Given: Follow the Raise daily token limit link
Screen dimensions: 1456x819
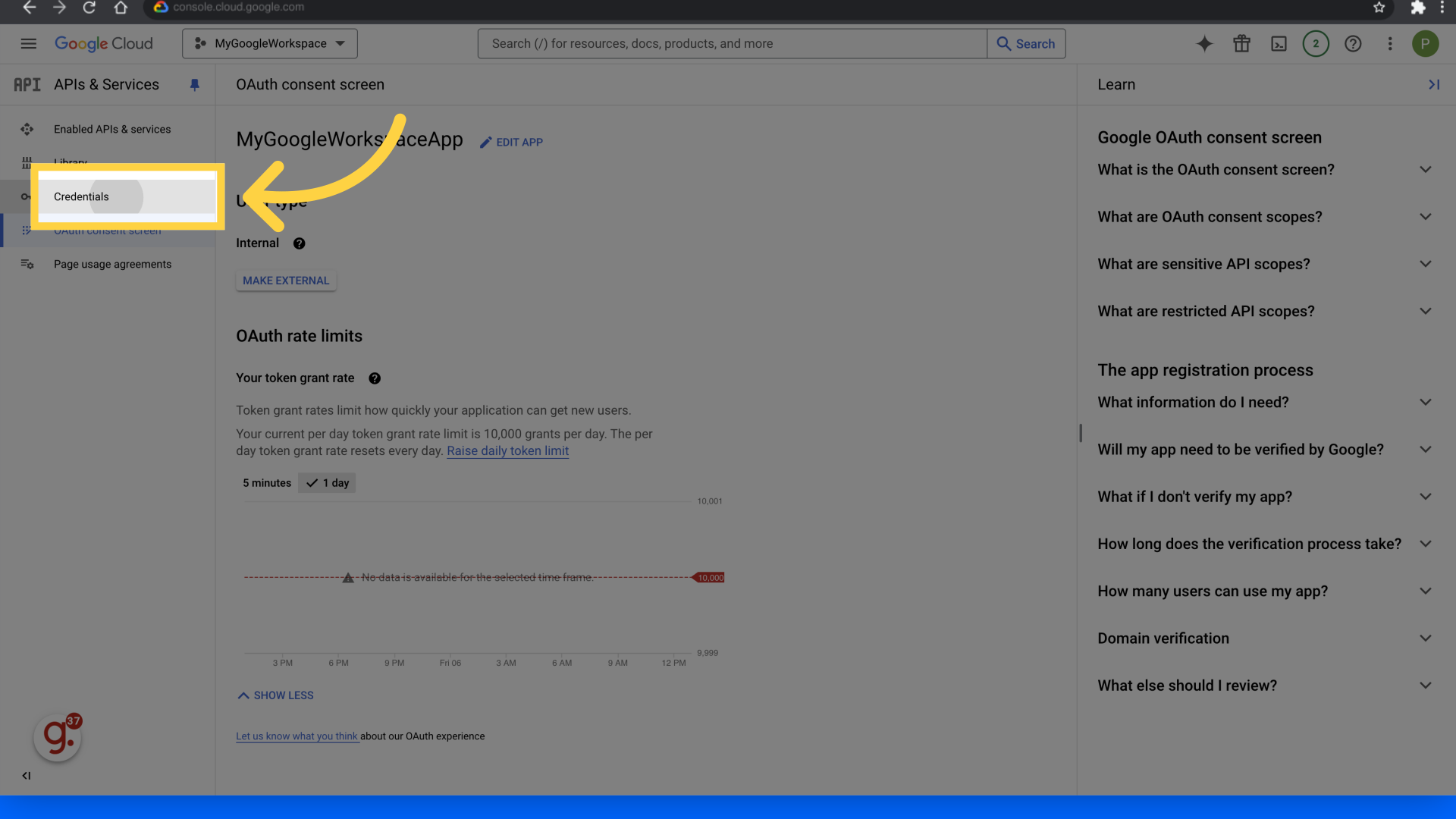Looking at the screenshot, I should click(x=507, y=451).
